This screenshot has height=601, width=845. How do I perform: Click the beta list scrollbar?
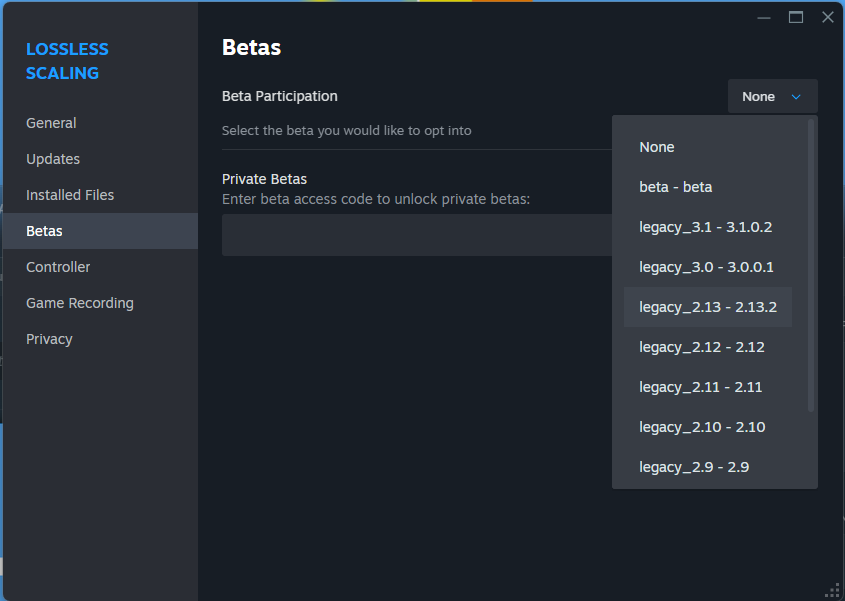tap(811, 265)
